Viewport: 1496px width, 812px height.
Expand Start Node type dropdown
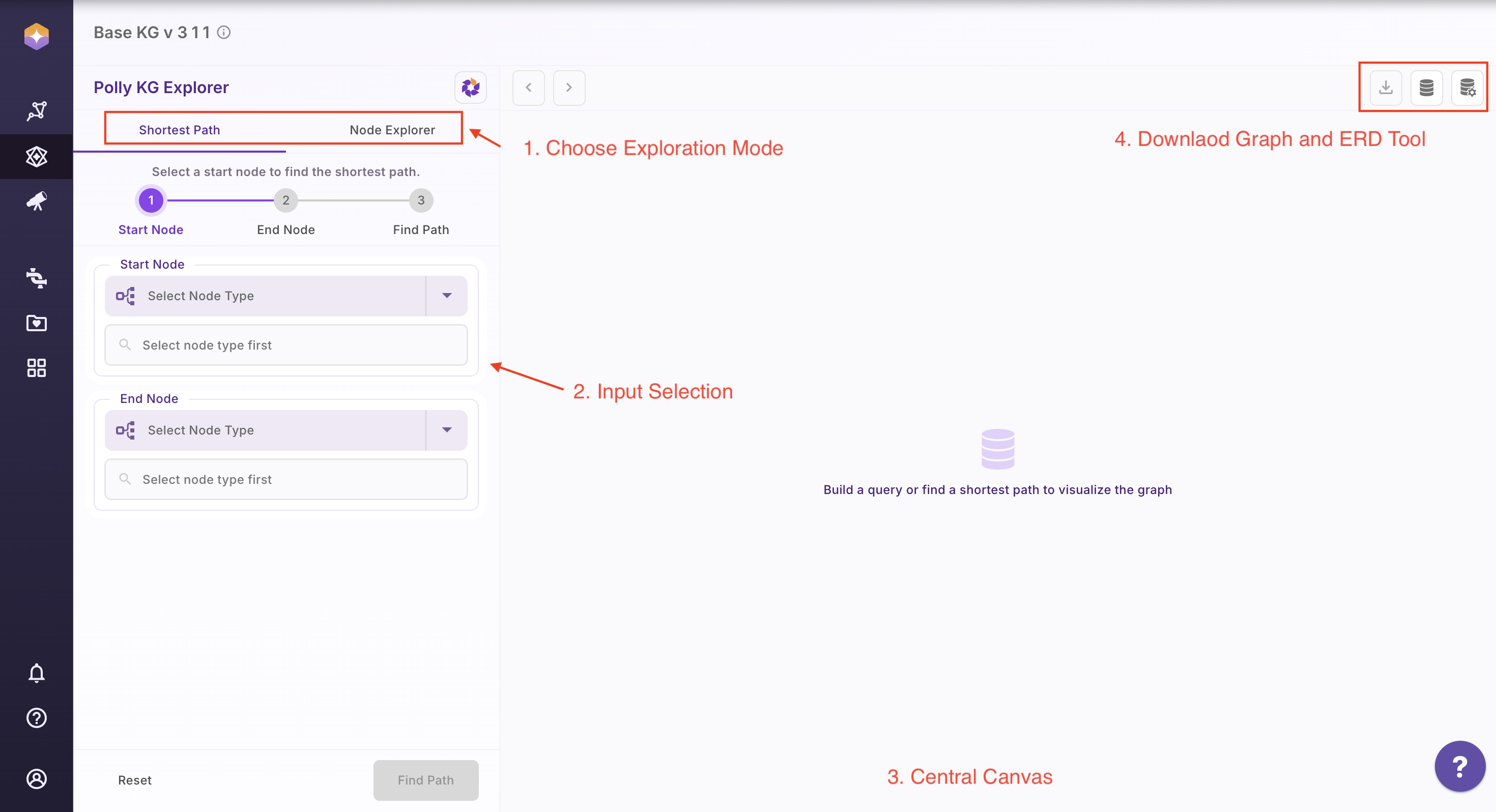tap(447, 296)
